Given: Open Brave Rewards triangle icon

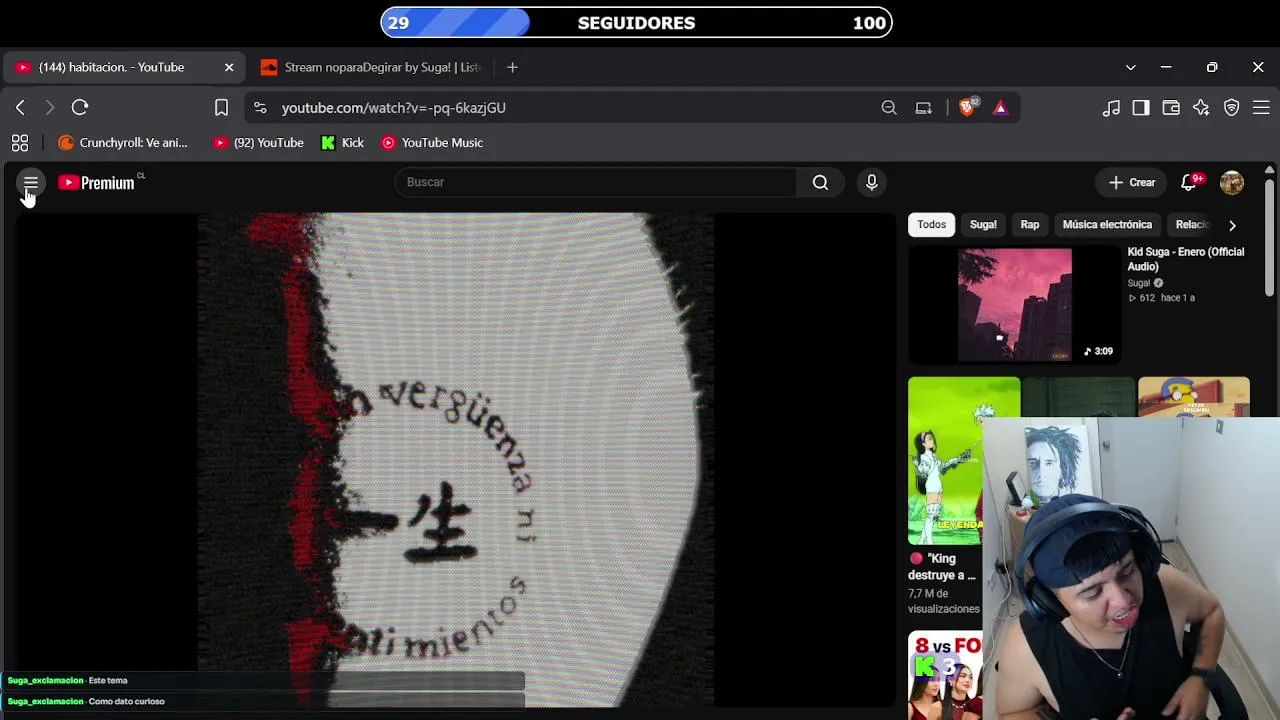Looking at the screenshot, I should coord(1000,107).
